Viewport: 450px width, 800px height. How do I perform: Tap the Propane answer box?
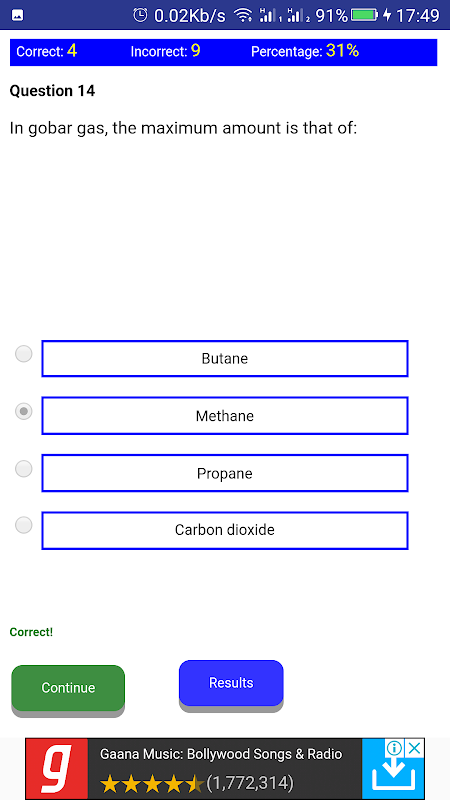[225, 473]
